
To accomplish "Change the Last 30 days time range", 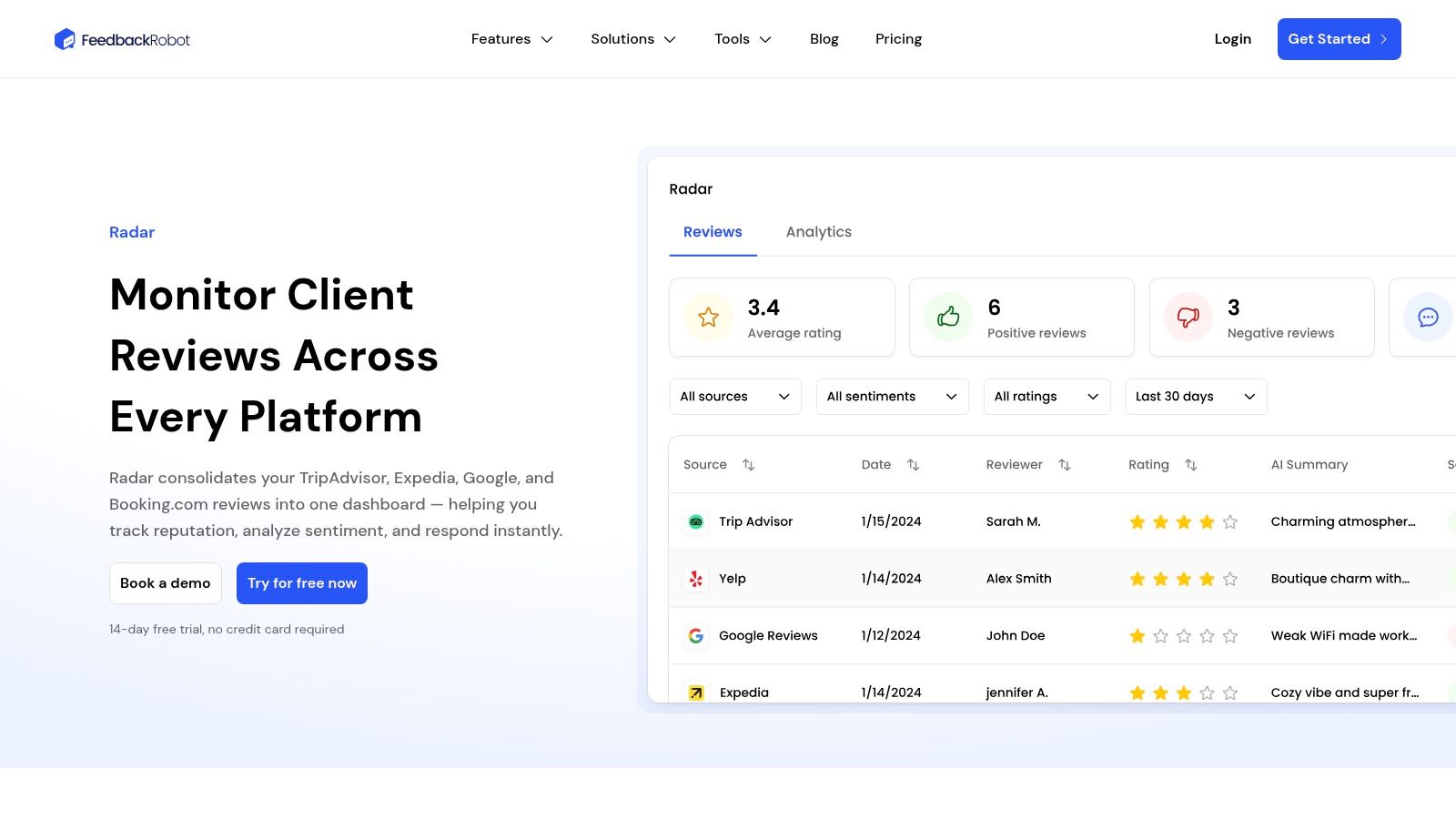I will pos(1196,396).
